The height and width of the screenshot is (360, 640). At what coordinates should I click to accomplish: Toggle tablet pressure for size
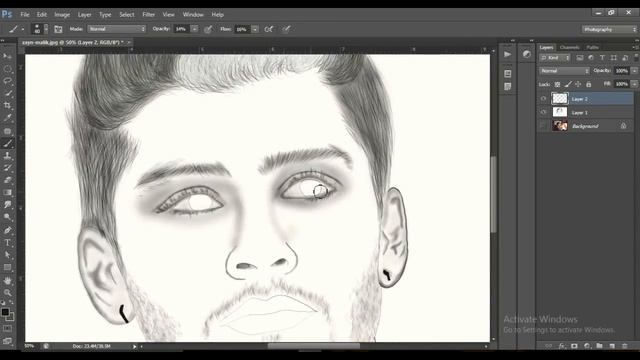(x=287, y=29)
